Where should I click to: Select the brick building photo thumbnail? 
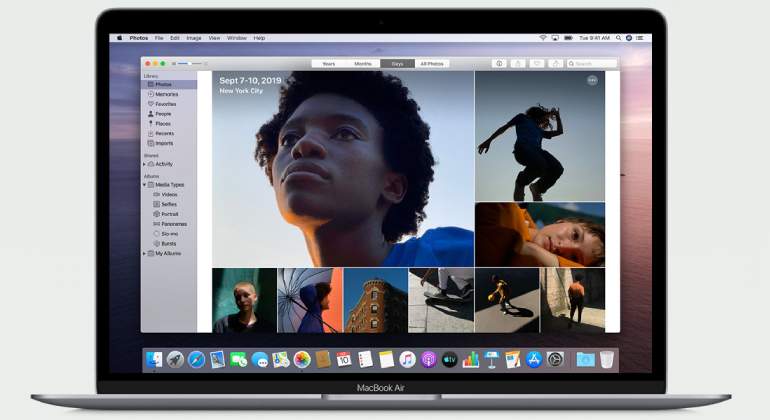pyautogui.click(x=376, y=300)
